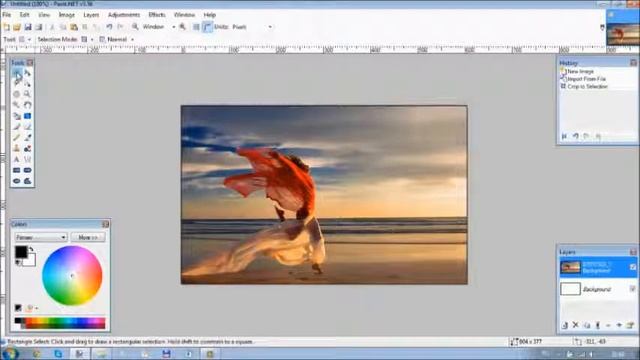Click the Print toolbar icon
The width and height of the screenshot is (640, 360).
(39, 27)
